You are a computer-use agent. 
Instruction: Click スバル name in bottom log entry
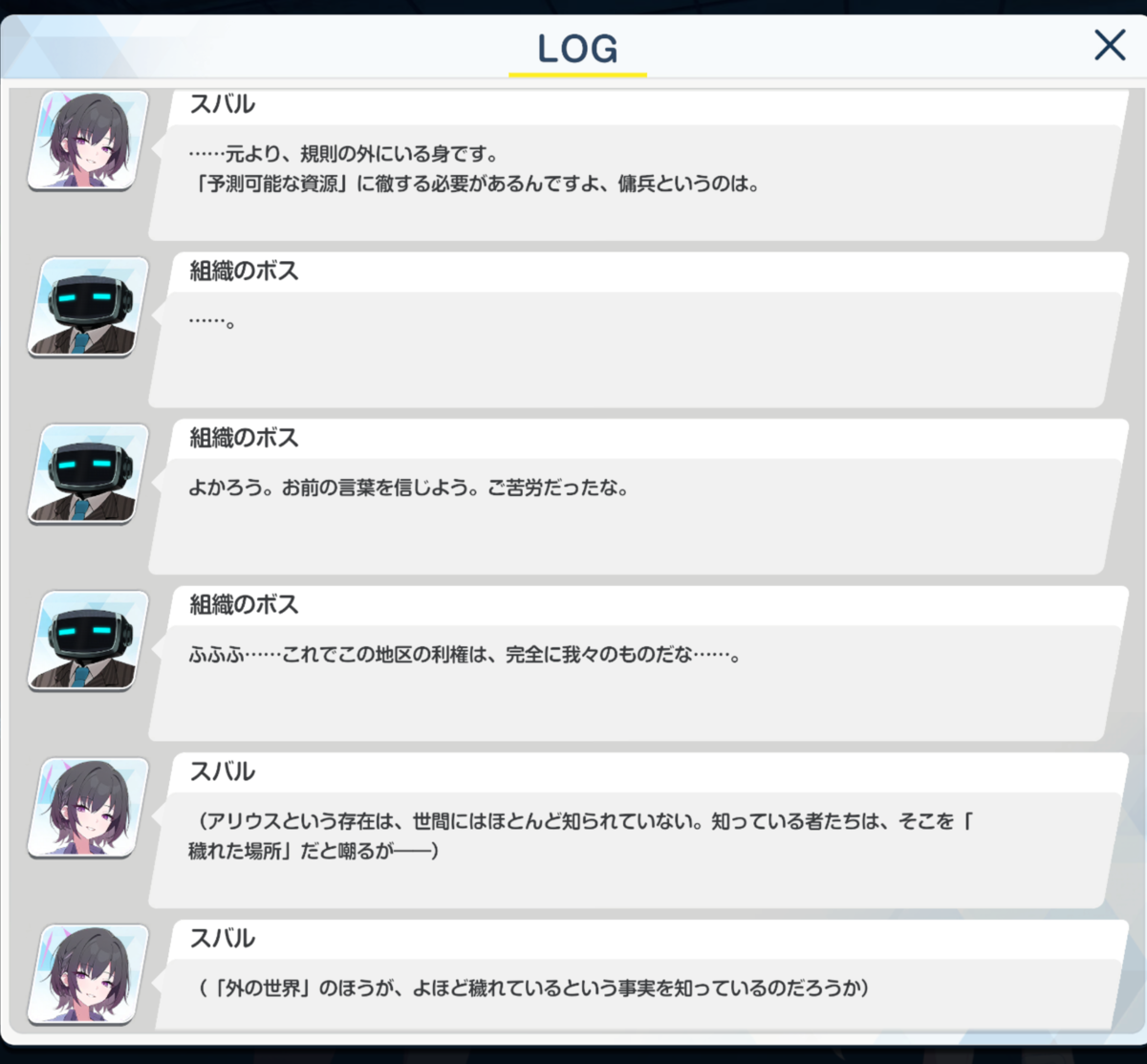(x=222, y=939)
